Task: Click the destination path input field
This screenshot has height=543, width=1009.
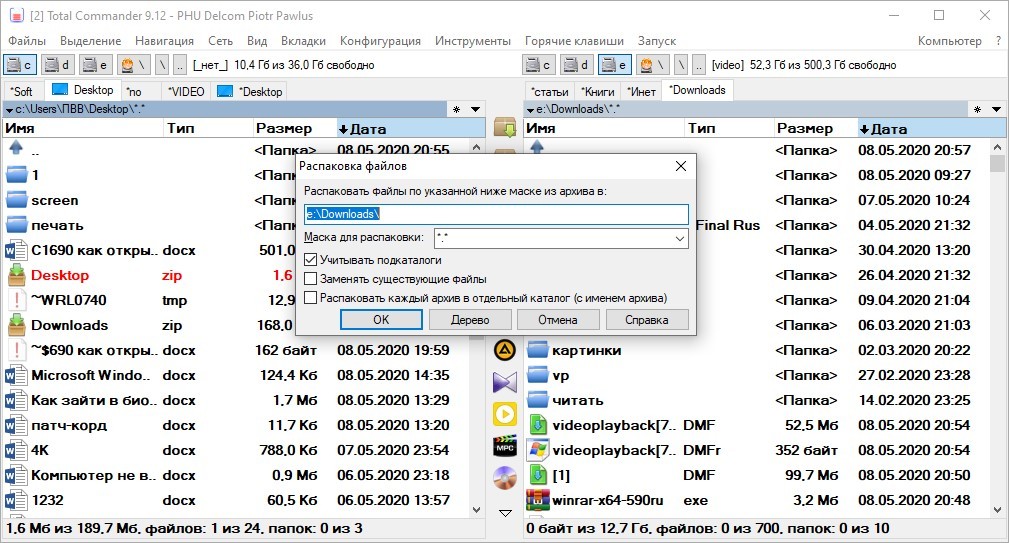Action: coord(496,214)
